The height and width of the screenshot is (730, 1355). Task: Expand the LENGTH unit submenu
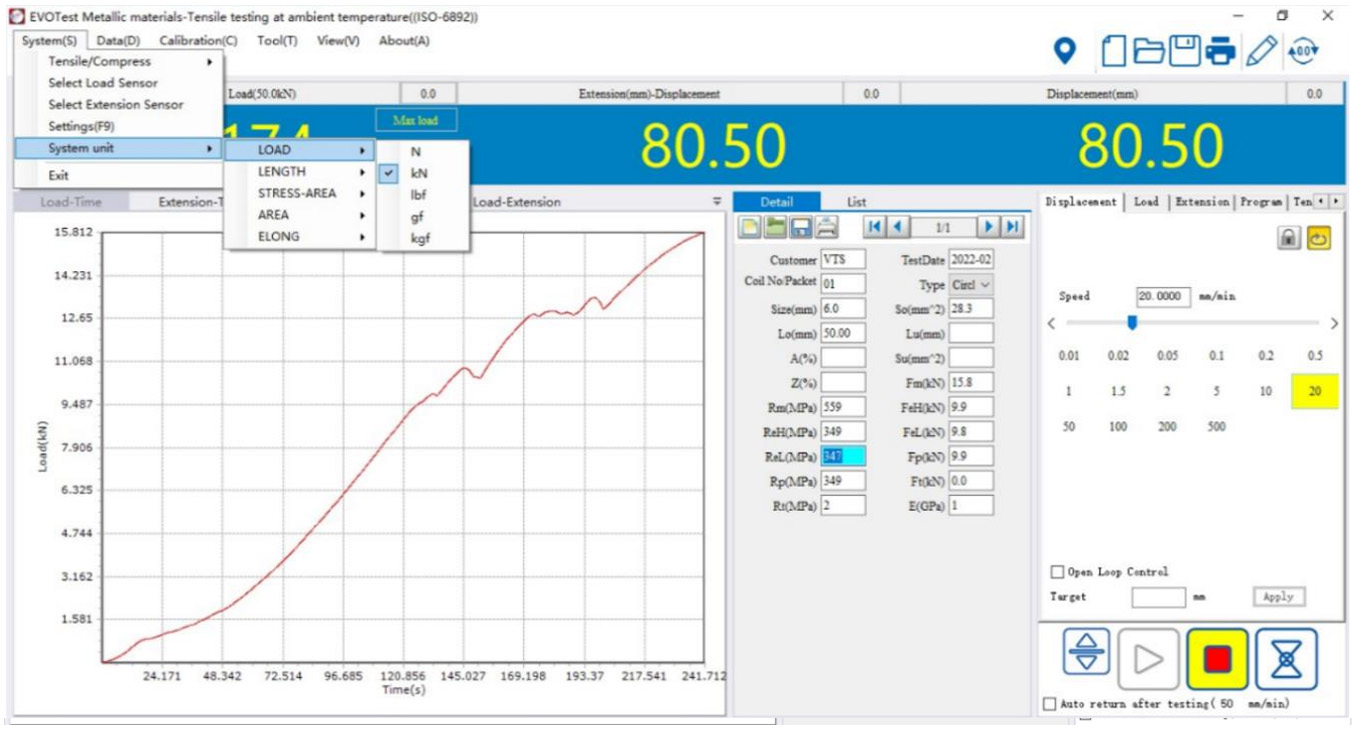tap(300, 172)
